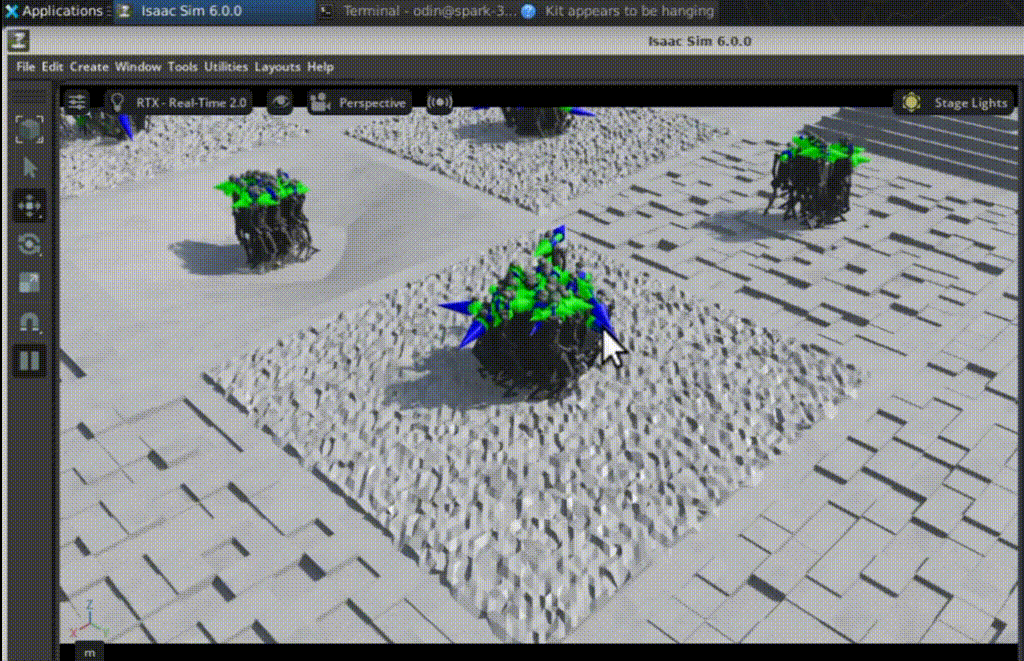Pick the Scale tool
Screen dimensions: 1024x661
coord(29,283)
